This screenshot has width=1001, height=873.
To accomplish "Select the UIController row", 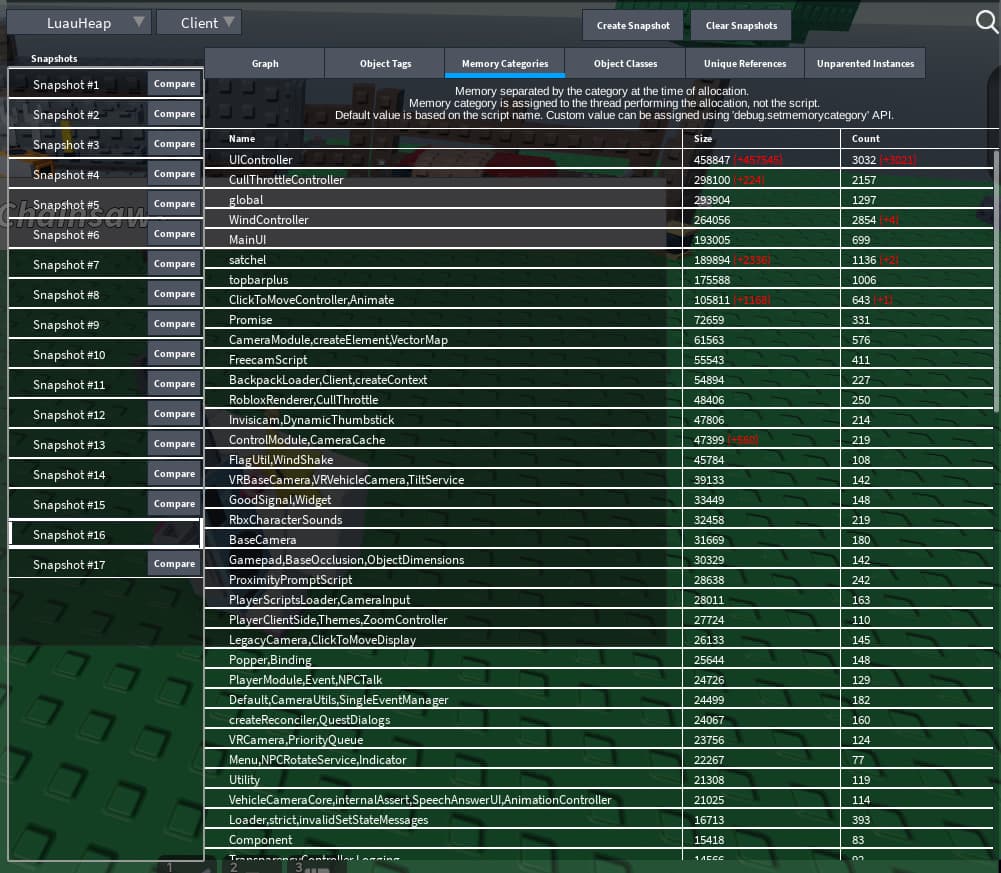I will click(x=599, y=160).
